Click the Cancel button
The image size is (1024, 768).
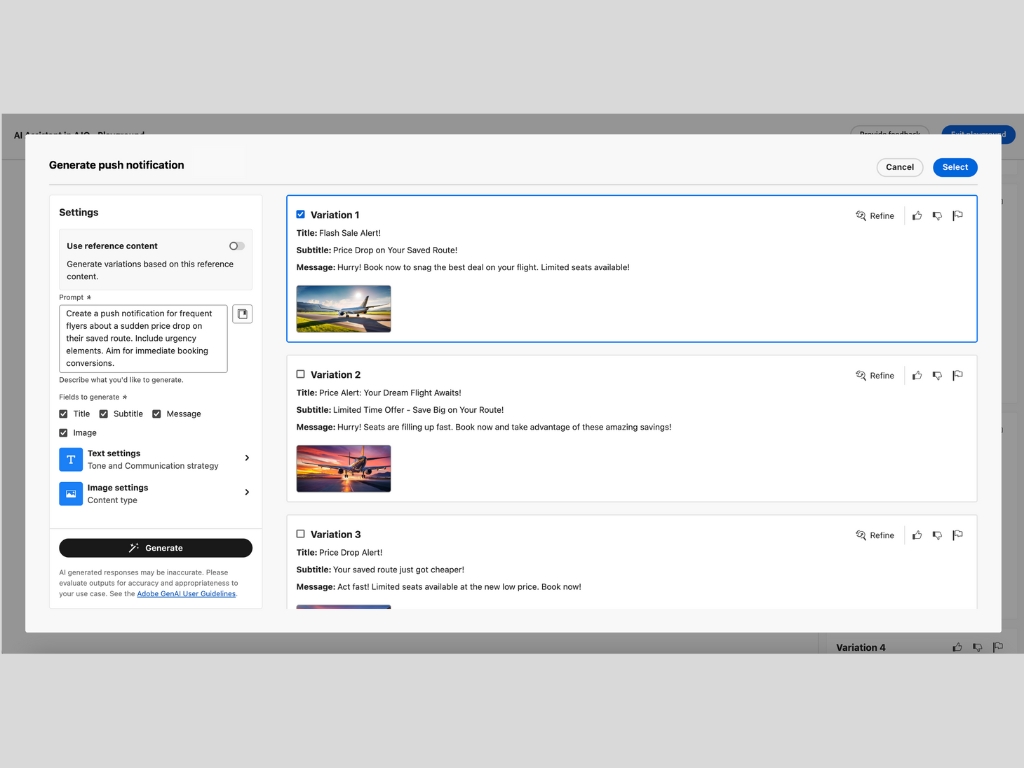point(899,167)
